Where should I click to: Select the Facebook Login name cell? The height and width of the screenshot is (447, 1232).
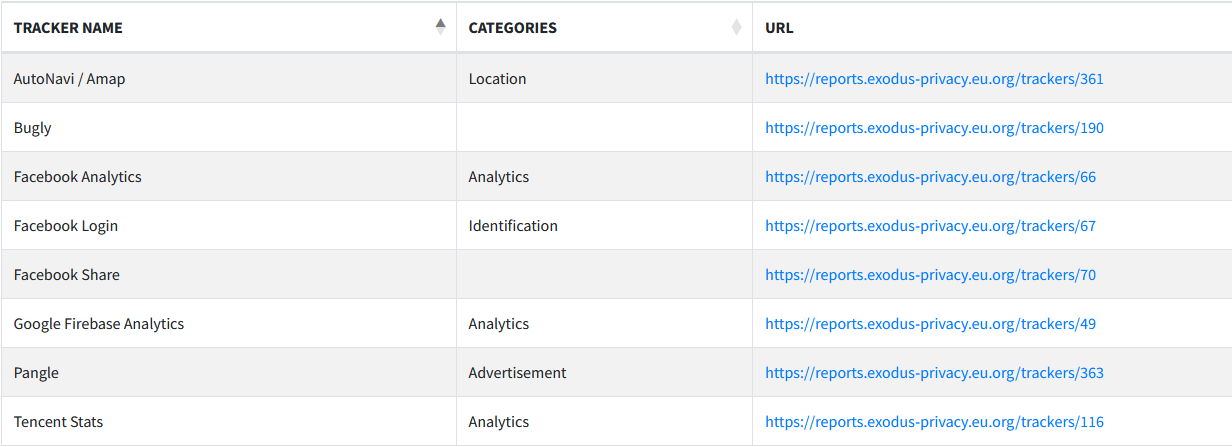[228, 225]
